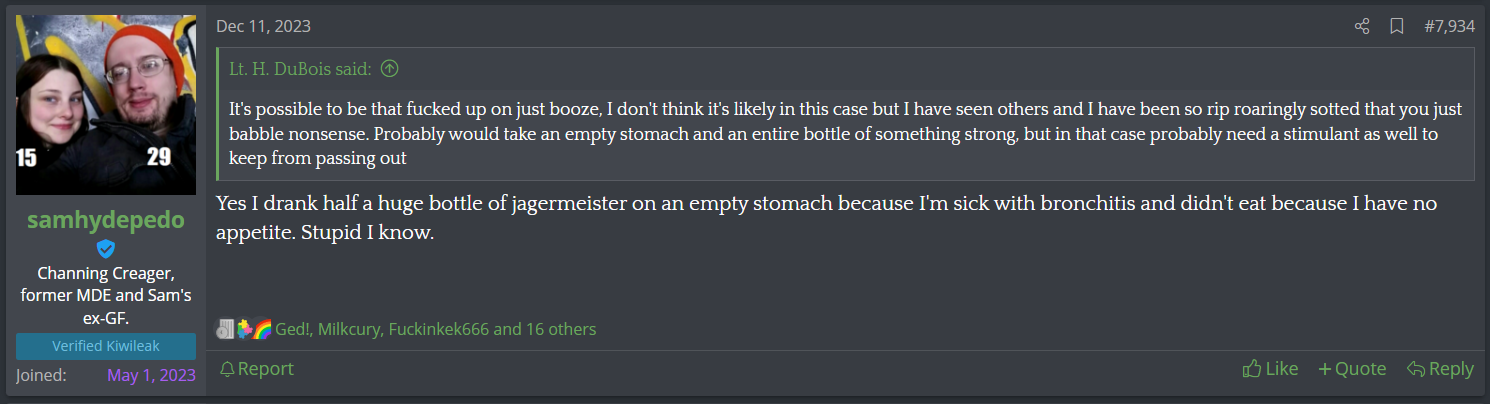Click the blue verified badge under the username
The height and width of the screenshot is (404, 1490).
tap(105, 249)
